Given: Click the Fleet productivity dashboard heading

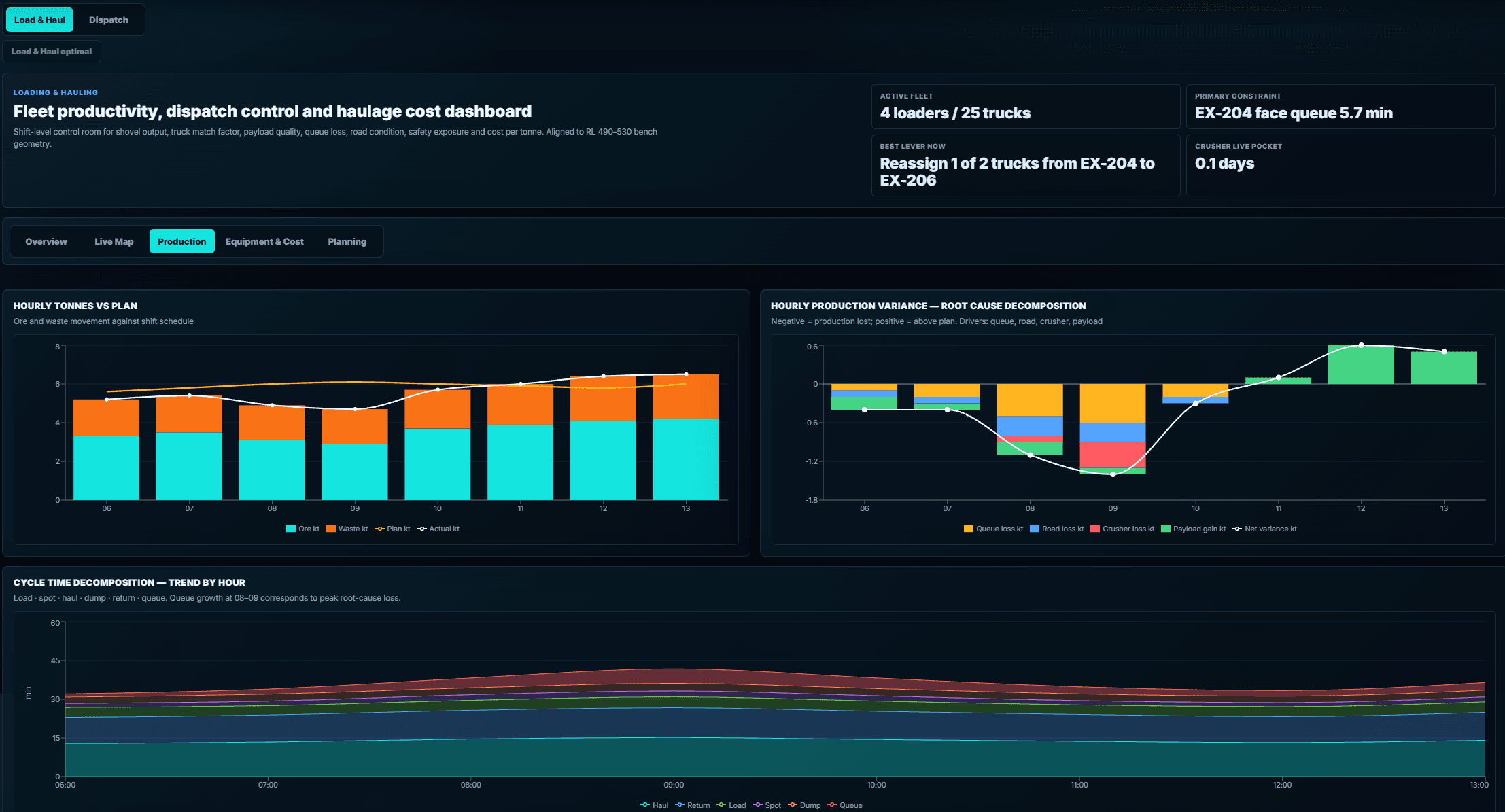Looking at the screenshot, I should (x=273, y=111).
